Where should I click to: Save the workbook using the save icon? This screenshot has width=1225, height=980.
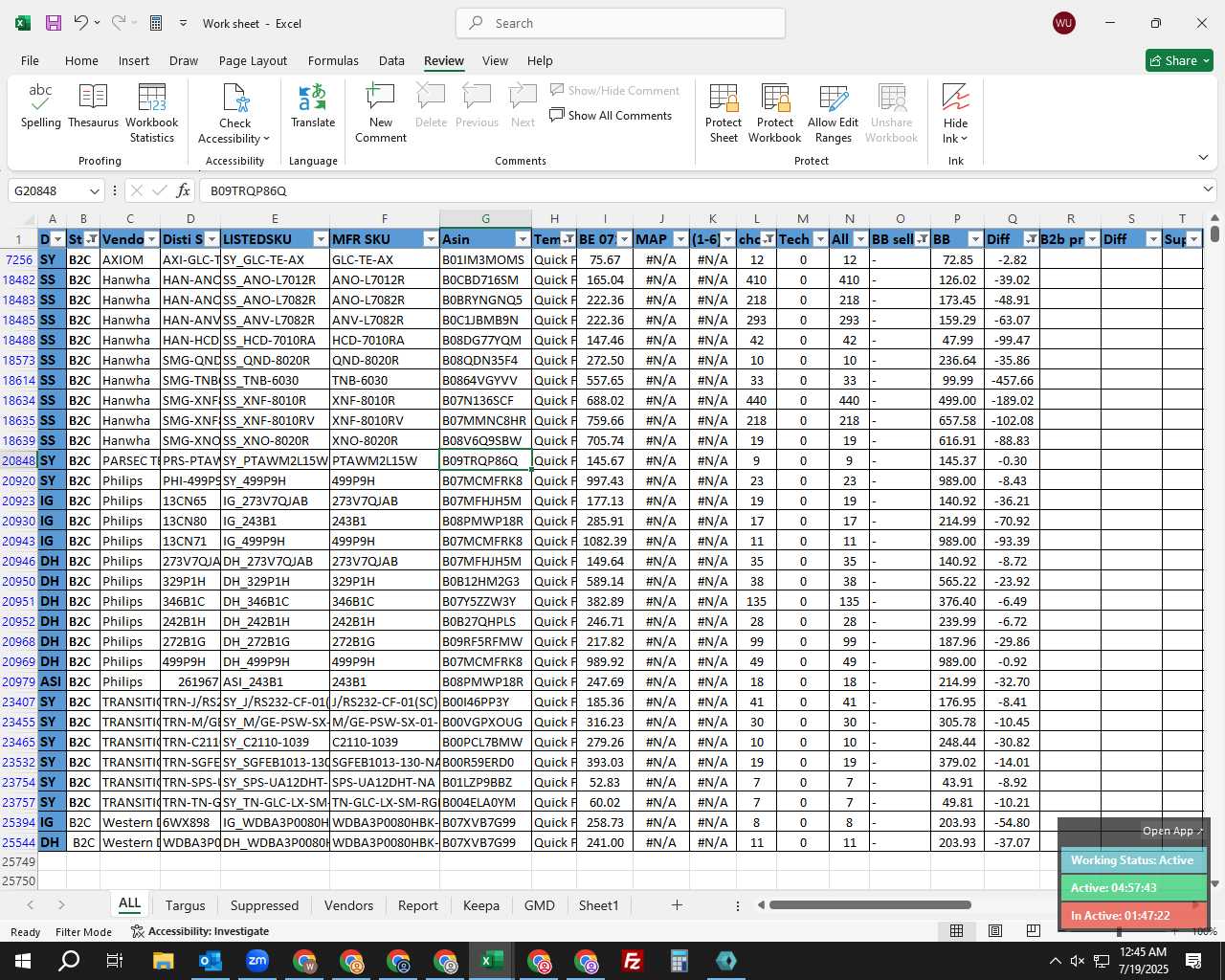pos(54,23)
